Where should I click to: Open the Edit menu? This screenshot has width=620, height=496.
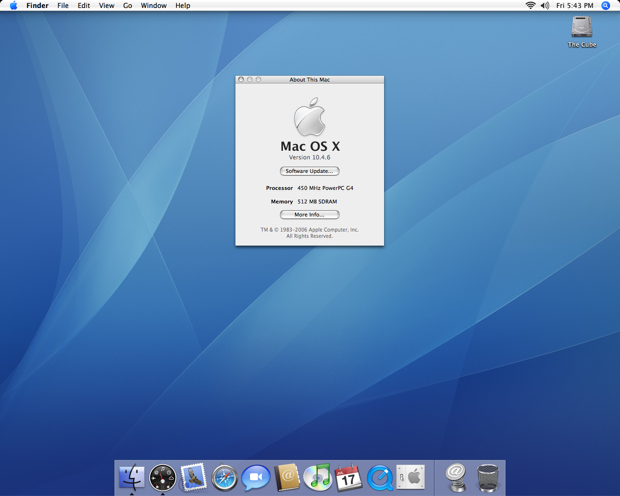point(84,6)
